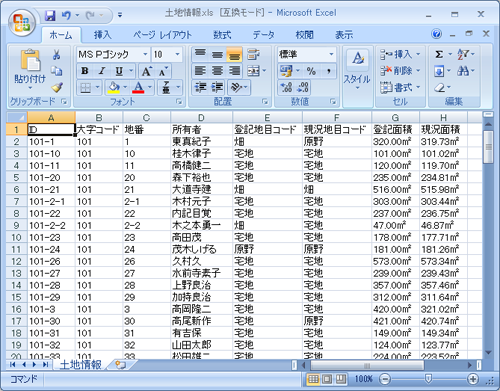Open the データ ribbon tab
This screenshot has height=391, width=500.
tap(263, 35)
